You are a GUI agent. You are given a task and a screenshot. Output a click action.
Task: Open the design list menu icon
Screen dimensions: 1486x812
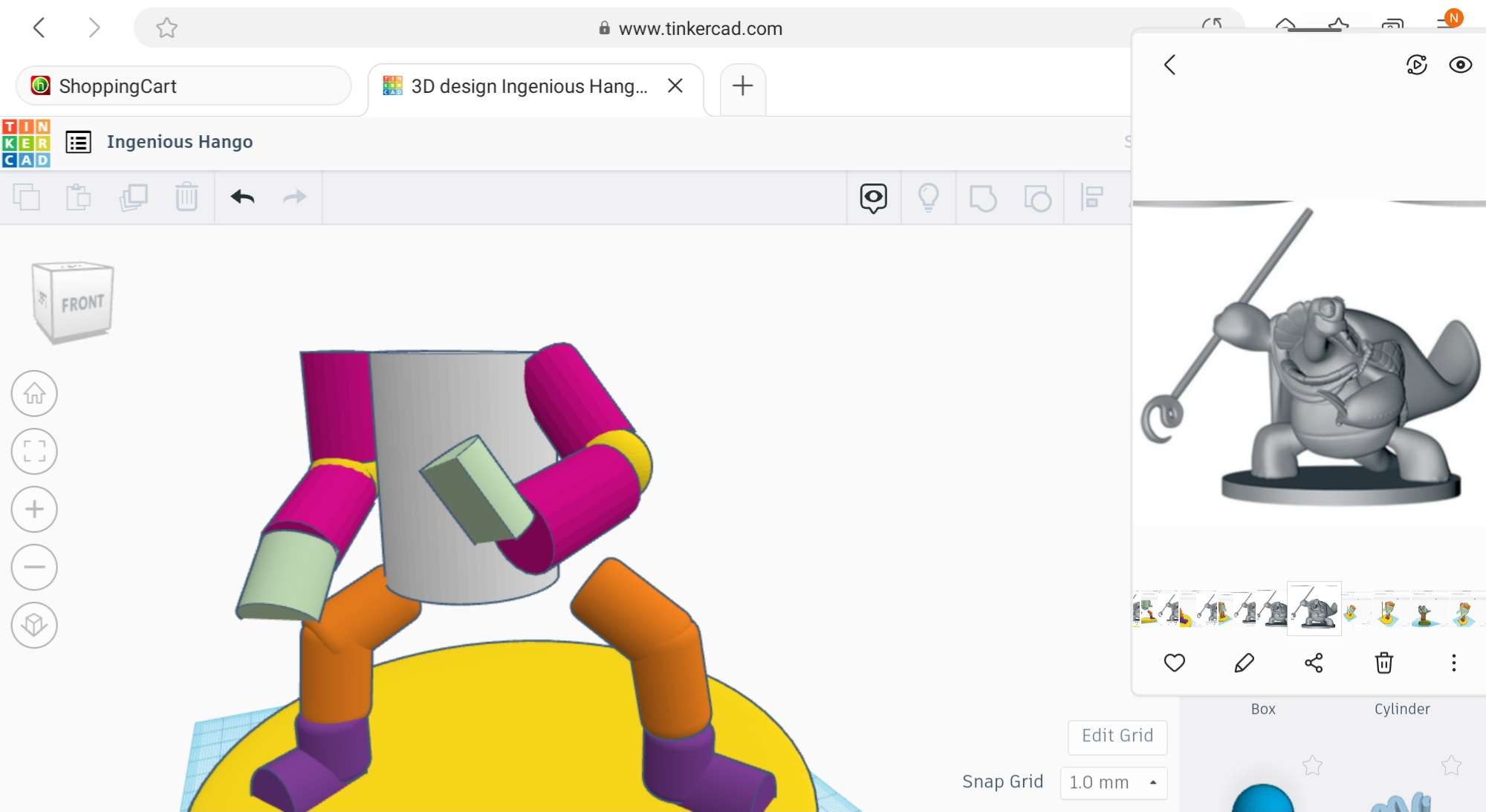[x=79, y=141]
